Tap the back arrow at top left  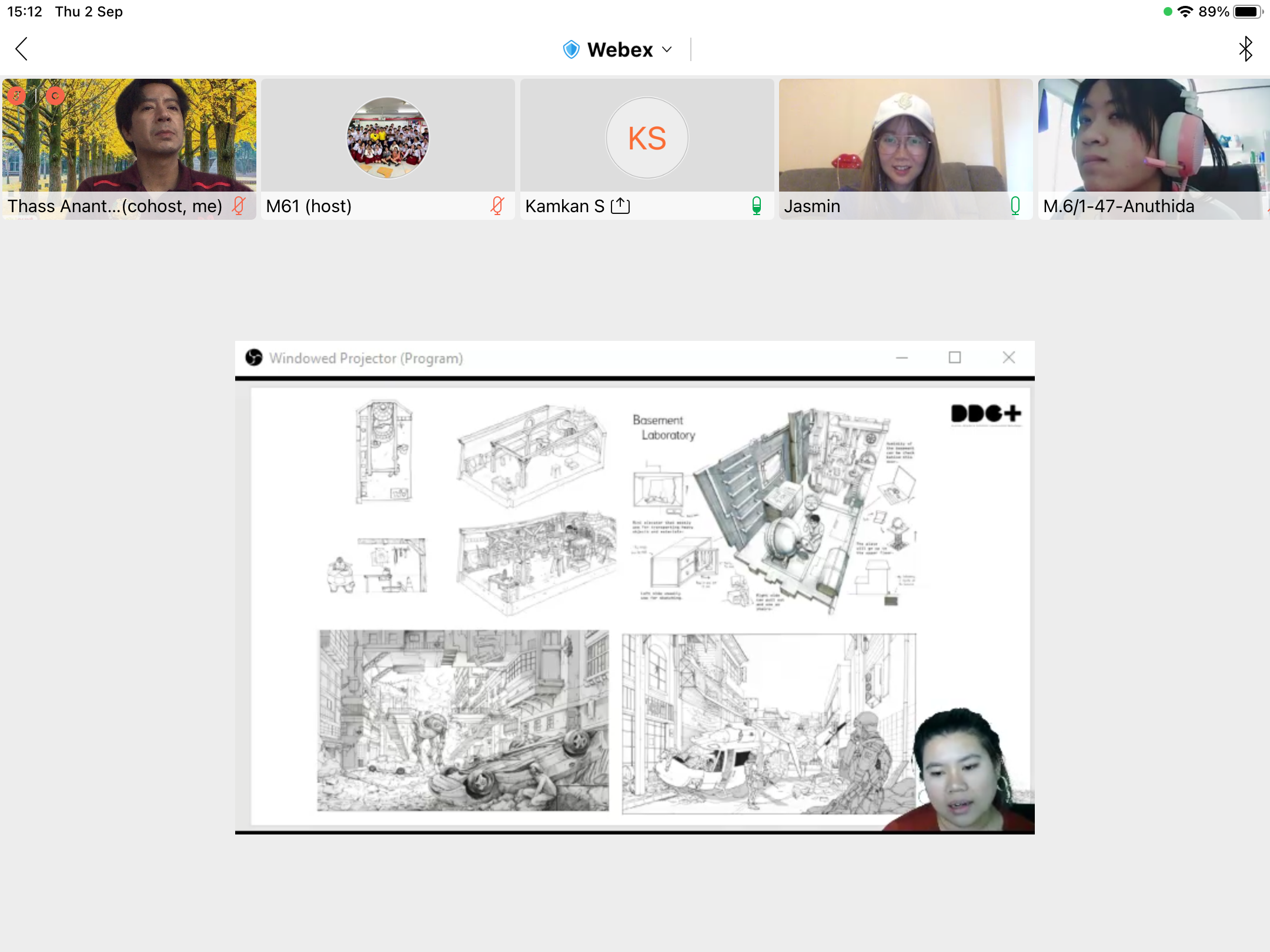pyautogui.click(x=22, y=49)
